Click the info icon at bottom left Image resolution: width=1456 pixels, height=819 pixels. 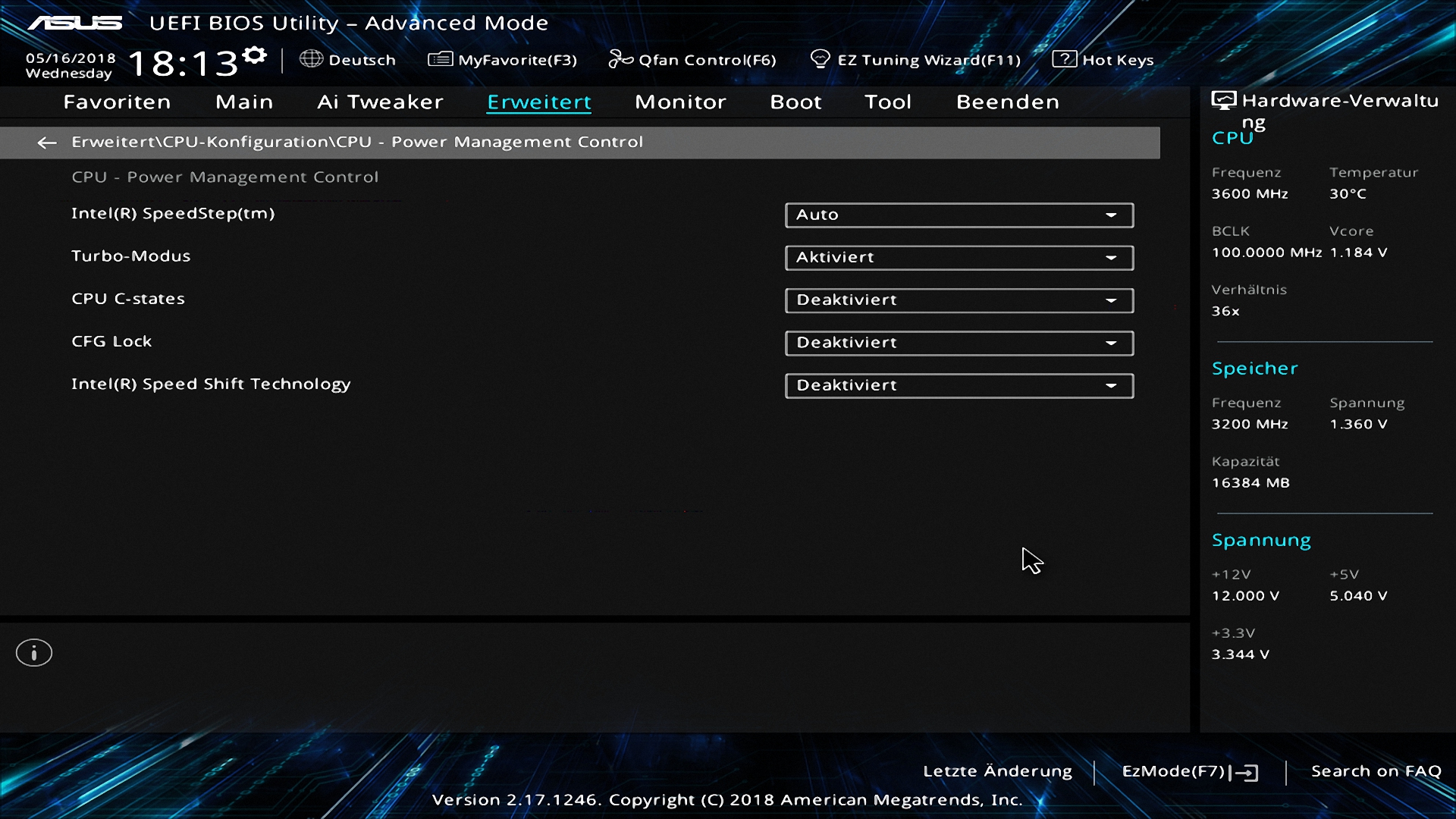pyautogui.click(x=34, y=653)
